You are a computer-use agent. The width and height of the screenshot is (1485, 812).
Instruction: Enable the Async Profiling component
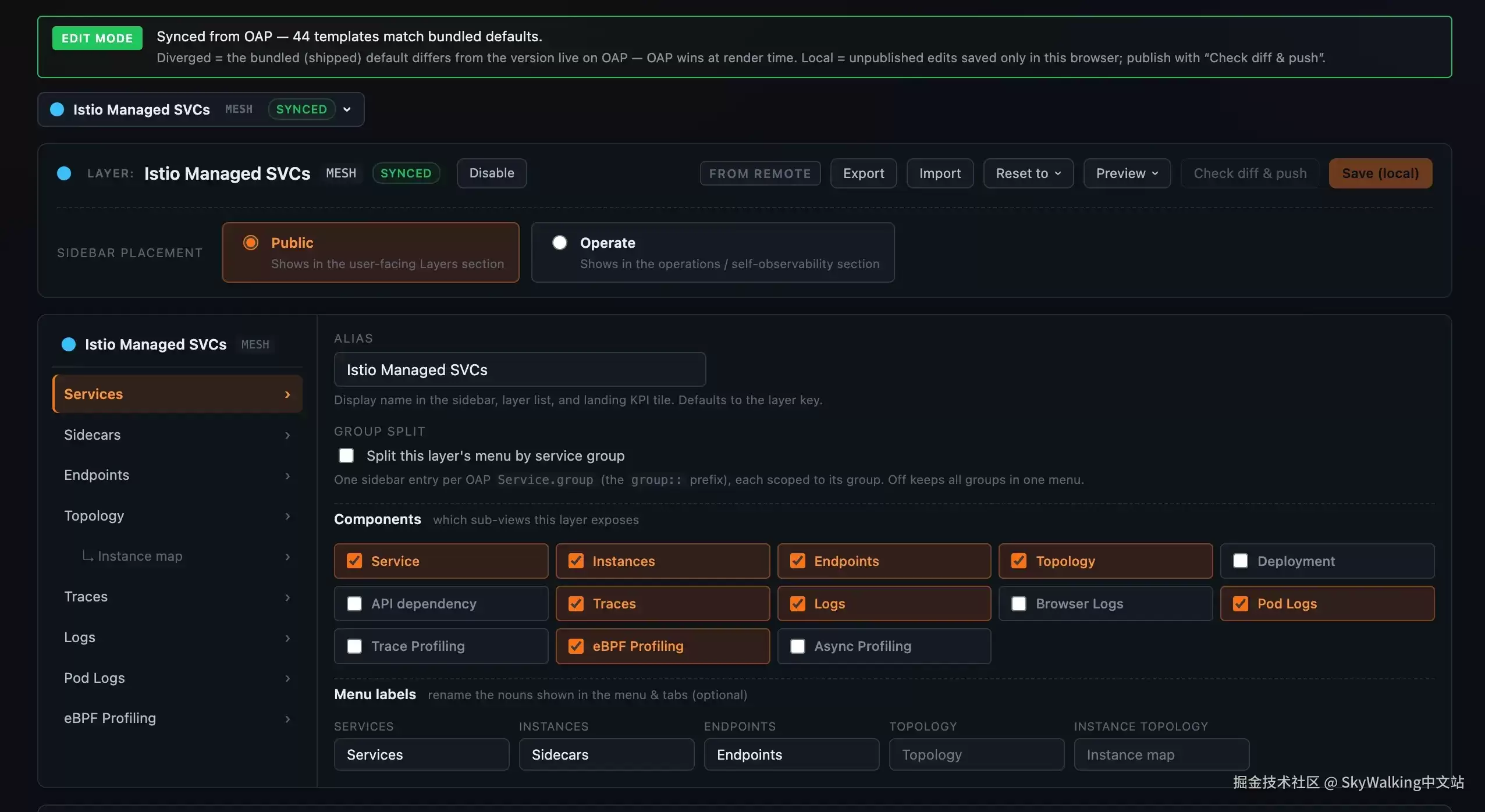[798, 646]
